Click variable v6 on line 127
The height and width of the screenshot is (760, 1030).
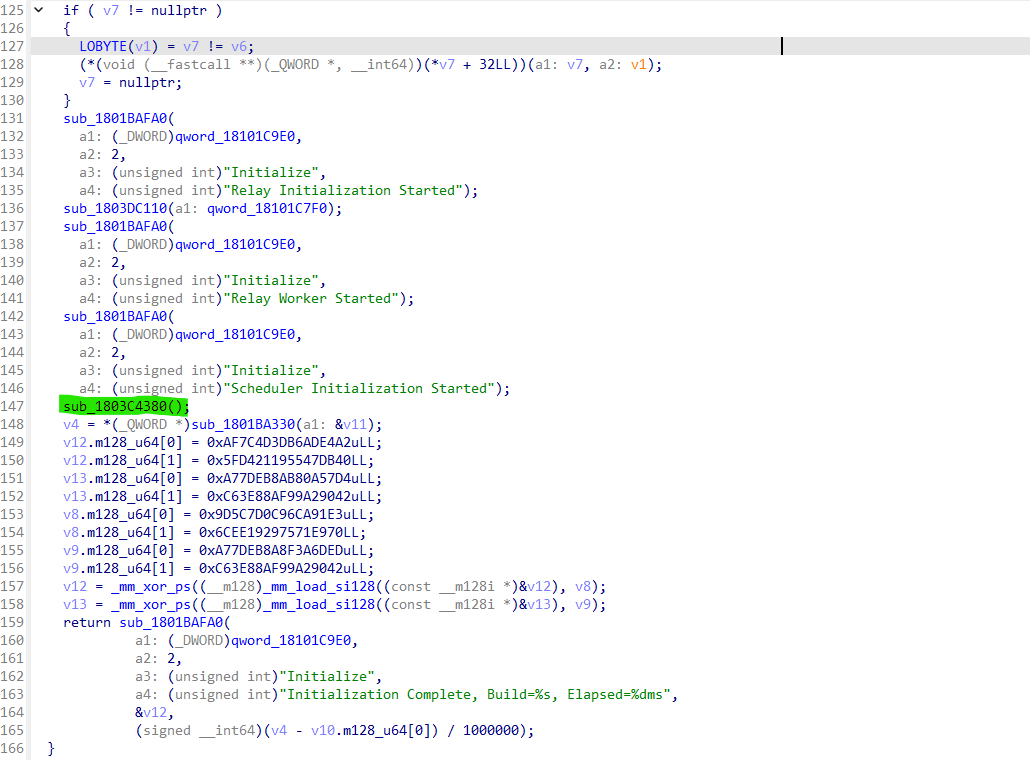[x=239, y=46]
